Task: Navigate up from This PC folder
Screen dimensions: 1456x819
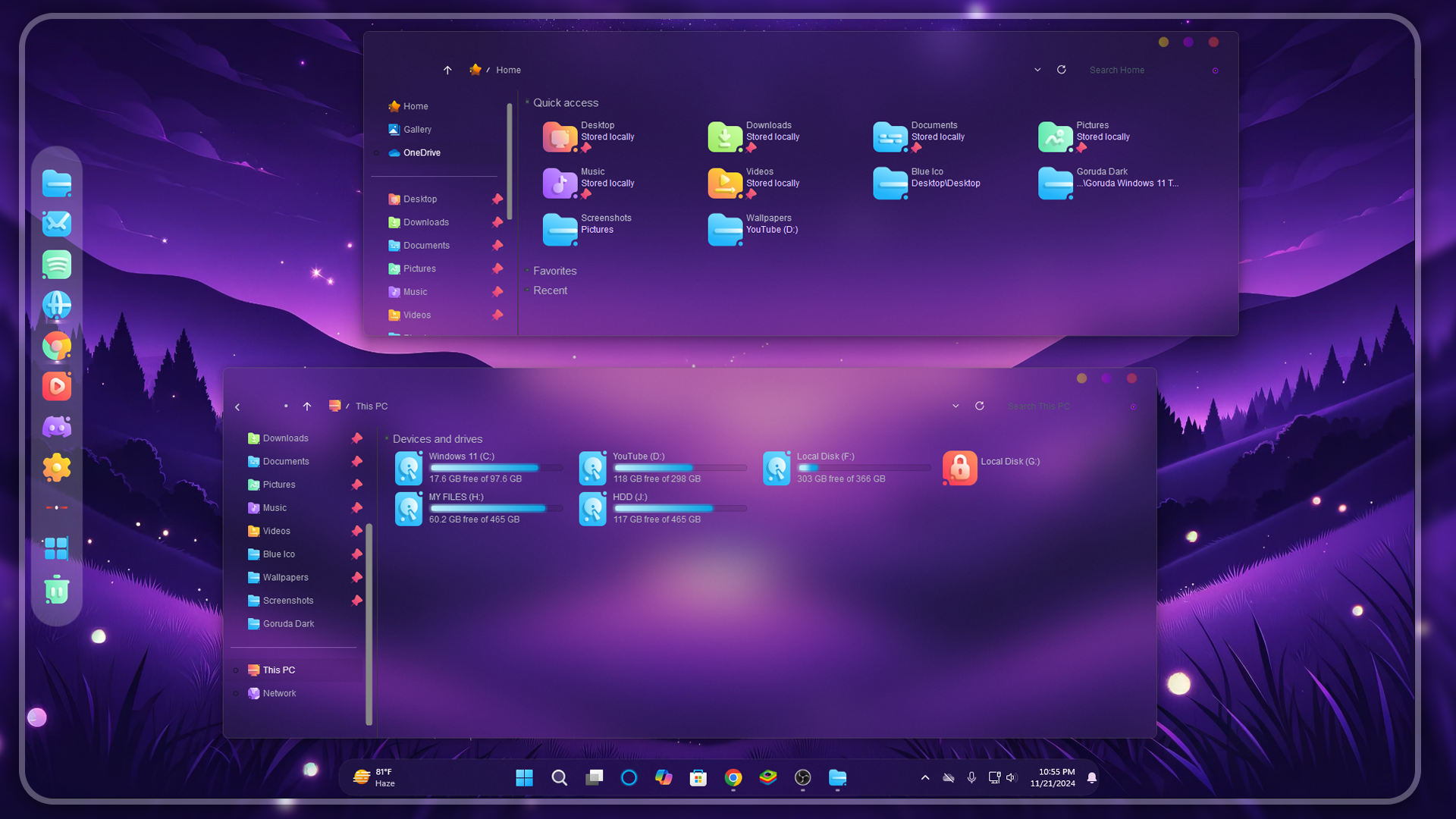Action: click(306, 406)
